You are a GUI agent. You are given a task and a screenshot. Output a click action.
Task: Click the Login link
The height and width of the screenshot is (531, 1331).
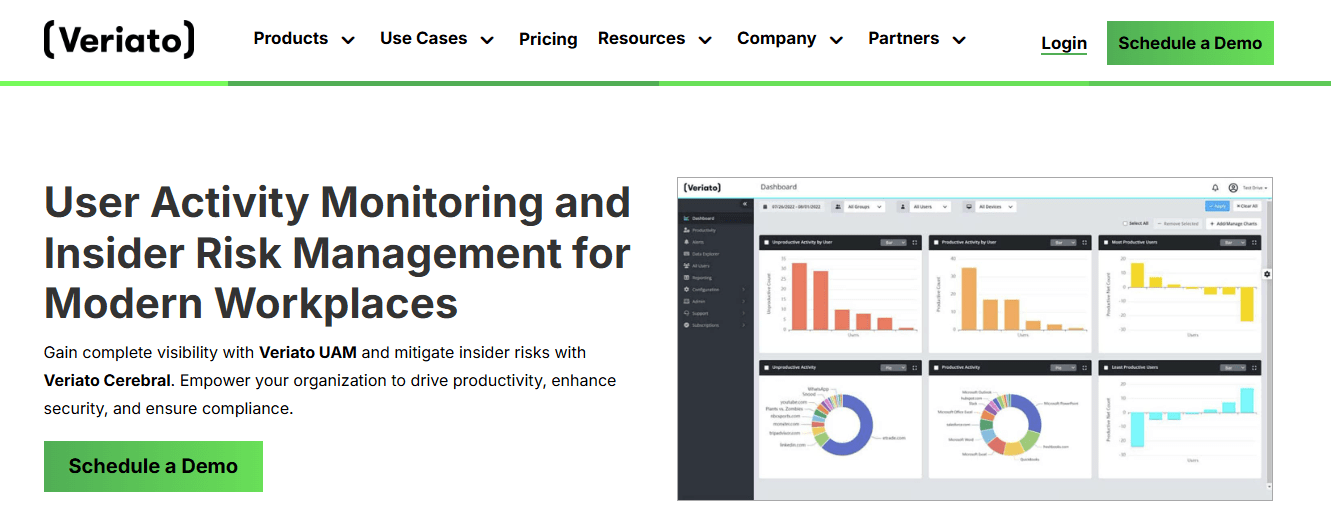[1064, 43]
